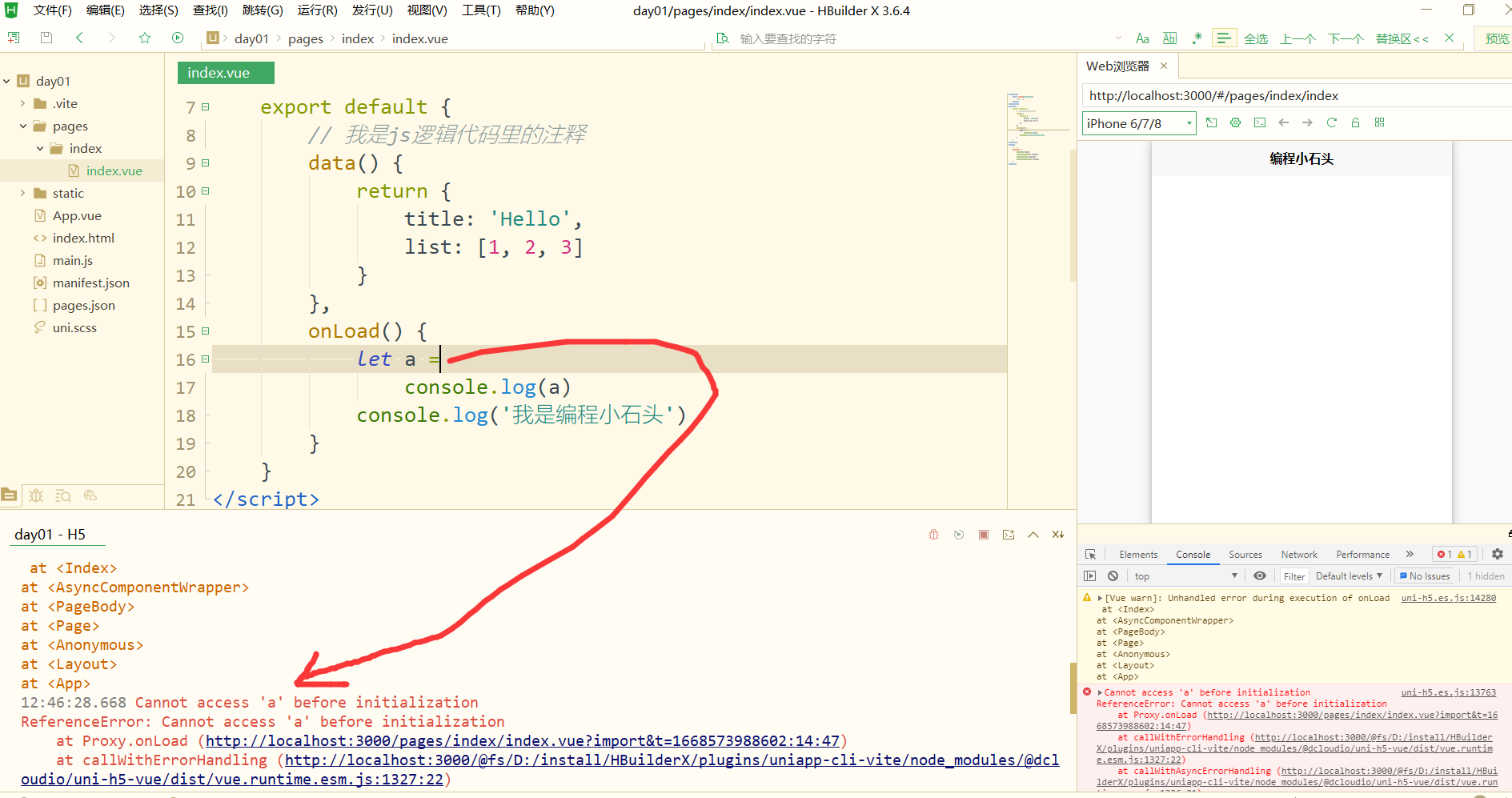Screen dimensions: 1512x798
Task: Click the QR code icon in browser toolbar
Action: (x=1379, y=122)
